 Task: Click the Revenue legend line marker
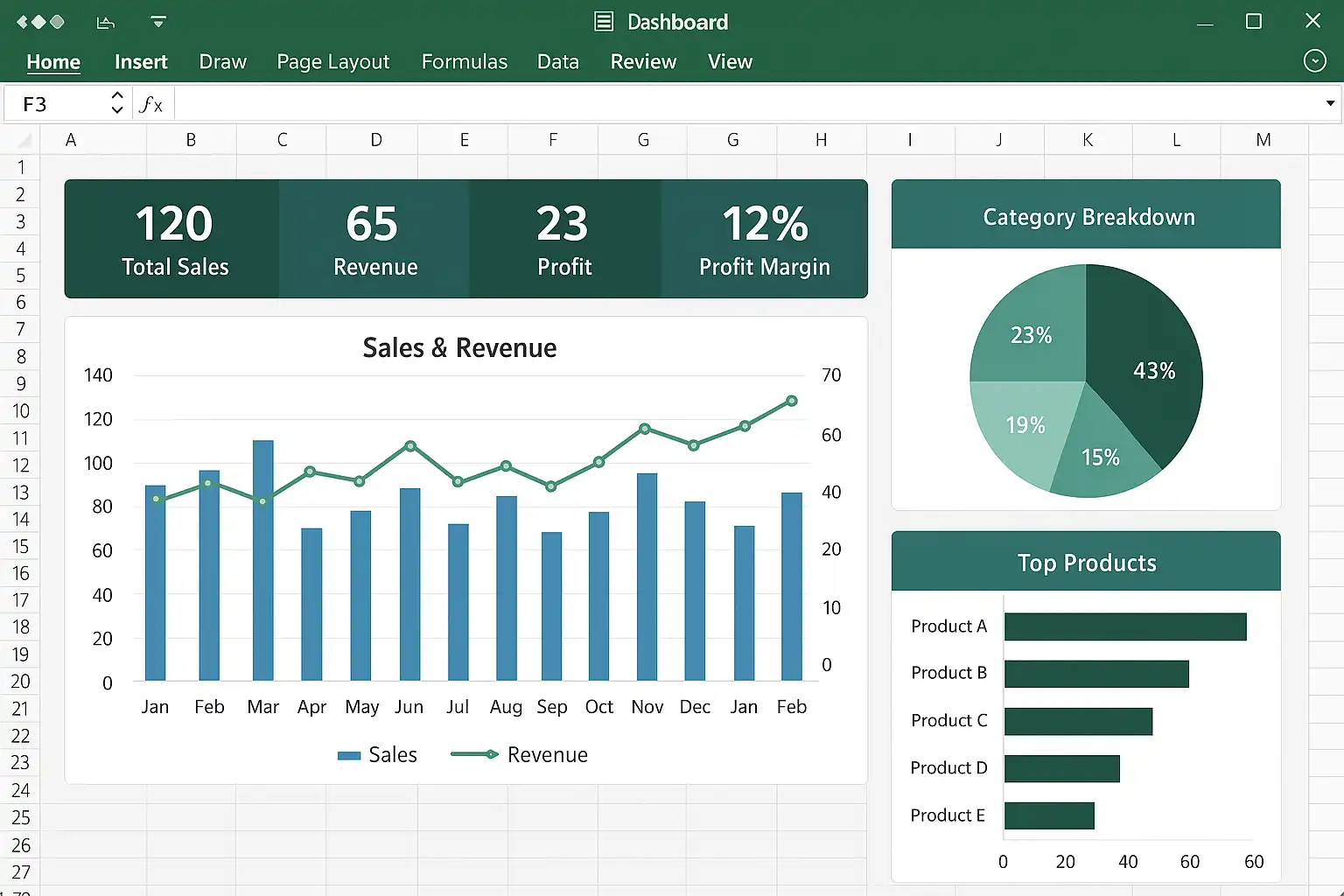pos(474,754)
